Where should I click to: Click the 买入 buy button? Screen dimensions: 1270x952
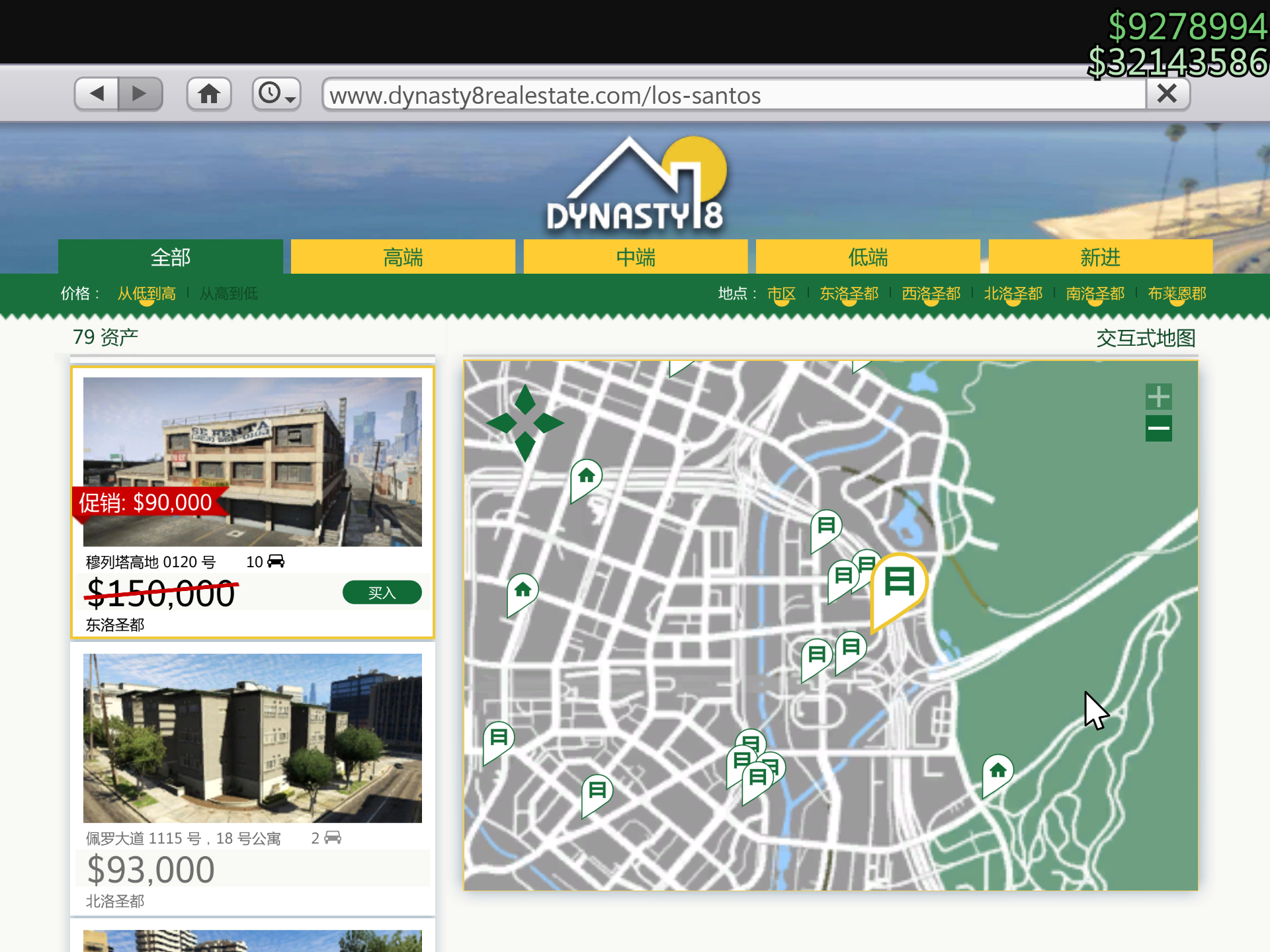tap(382, 592)
